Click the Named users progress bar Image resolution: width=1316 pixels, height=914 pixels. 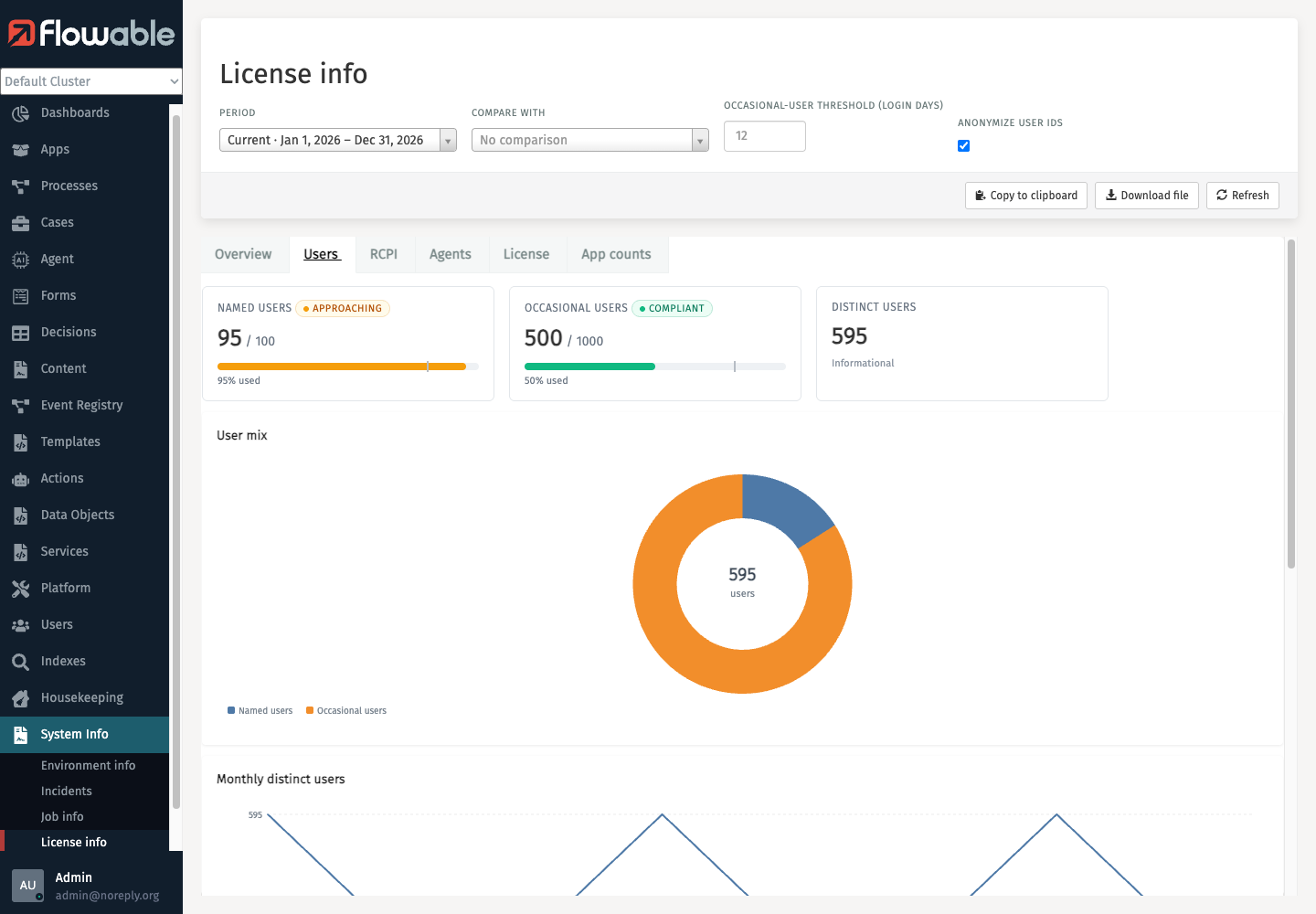[x=348, y=367]
